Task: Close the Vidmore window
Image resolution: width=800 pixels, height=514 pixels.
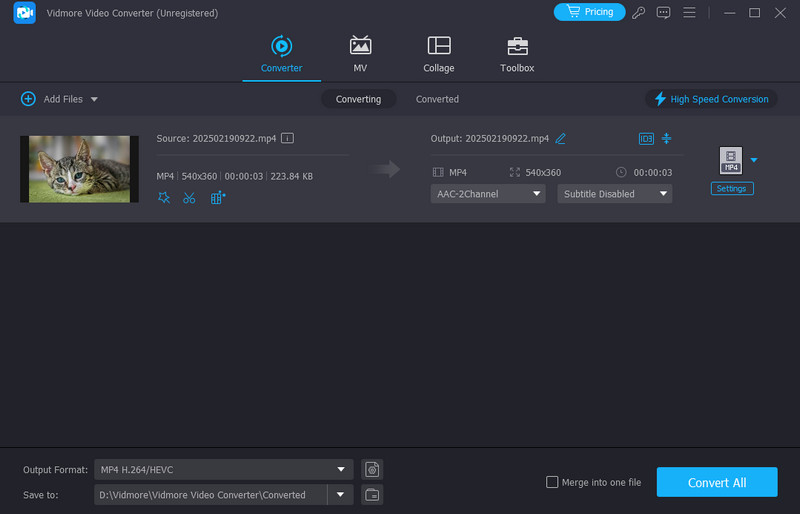Action: tap(780, 13)
